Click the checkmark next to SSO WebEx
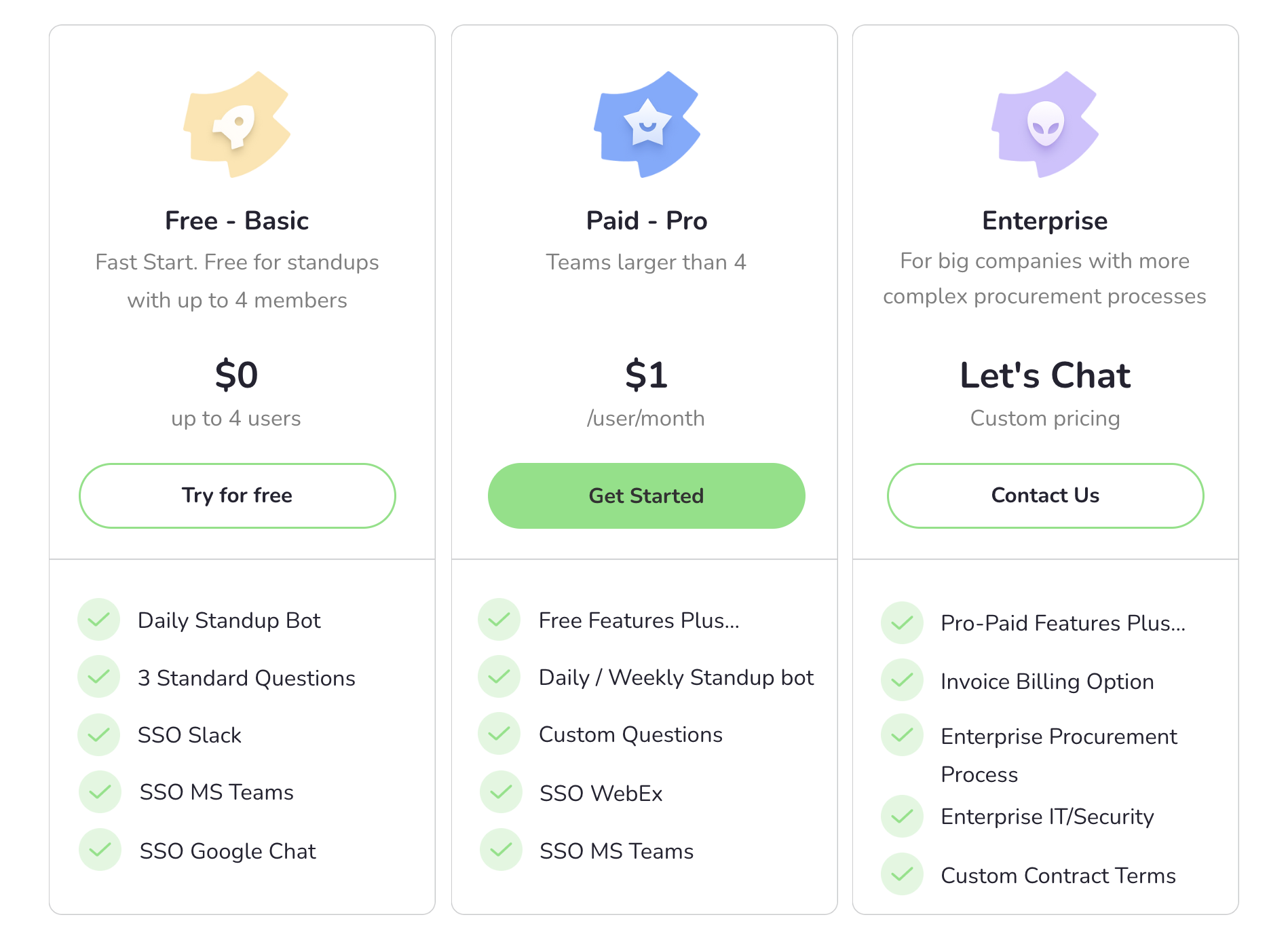This screenshot has height=934, width=1288. click(x=501, y=792)
